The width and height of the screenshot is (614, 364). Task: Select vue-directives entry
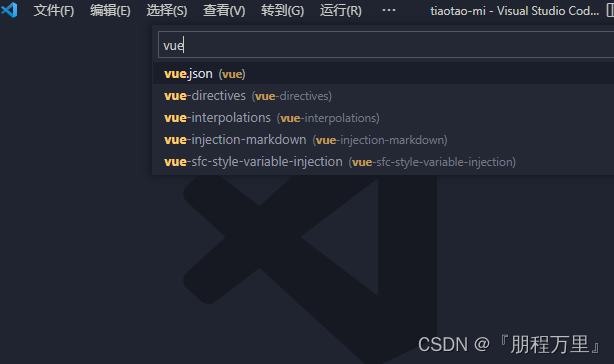pos(383,96)
